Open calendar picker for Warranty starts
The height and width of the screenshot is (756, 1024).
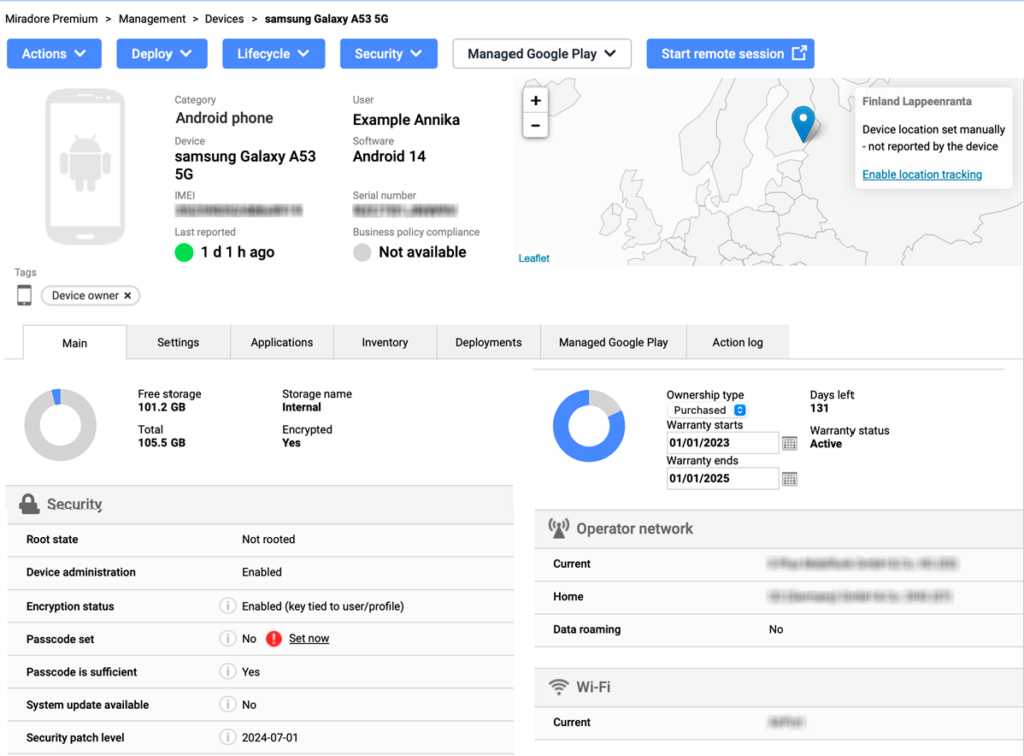(x=790, y=443)
